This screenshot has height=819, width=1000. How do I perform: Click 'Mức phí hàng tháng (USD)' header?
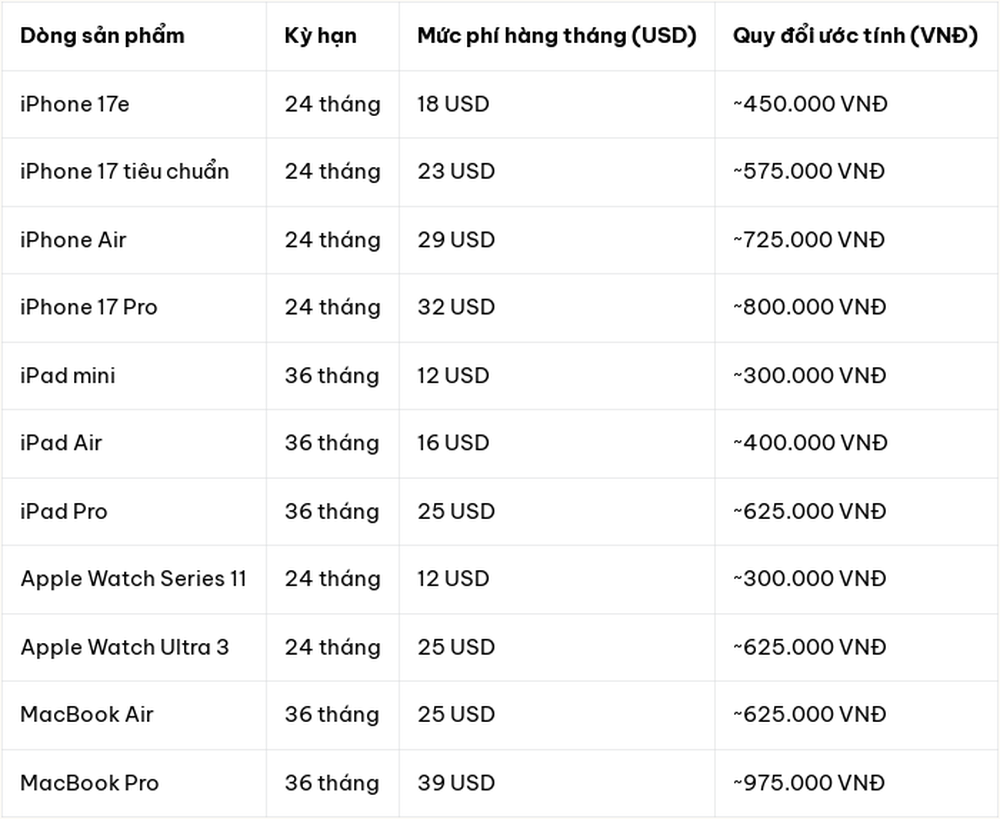557,36
